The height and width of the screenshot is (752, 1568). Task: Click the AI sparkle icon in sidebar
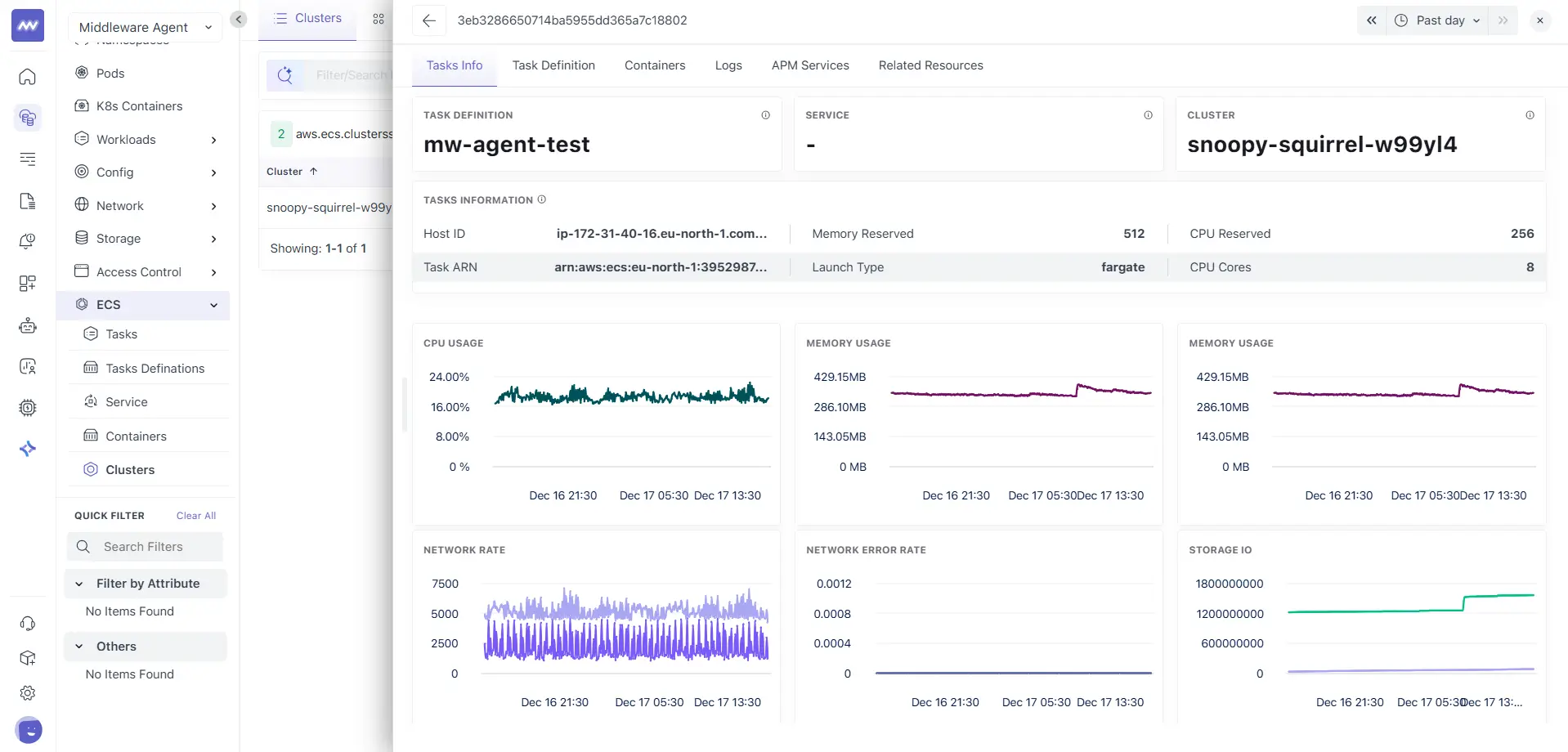(27, 448)
